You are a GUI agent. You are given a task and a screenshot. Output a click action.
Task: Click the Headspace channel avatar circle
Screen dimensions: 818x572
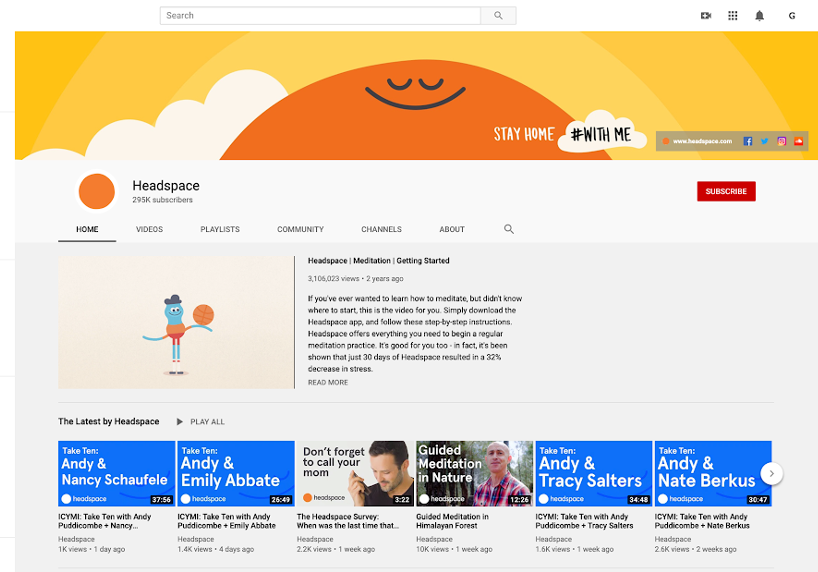[x=97, y=192]
